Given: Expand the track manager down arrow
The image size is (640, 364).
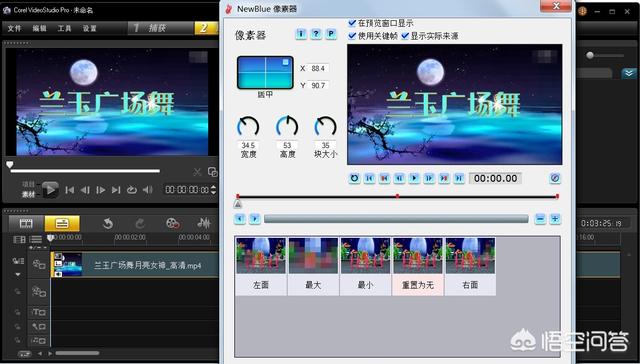Looking at the screenshot, I should (x=18, y=275).
